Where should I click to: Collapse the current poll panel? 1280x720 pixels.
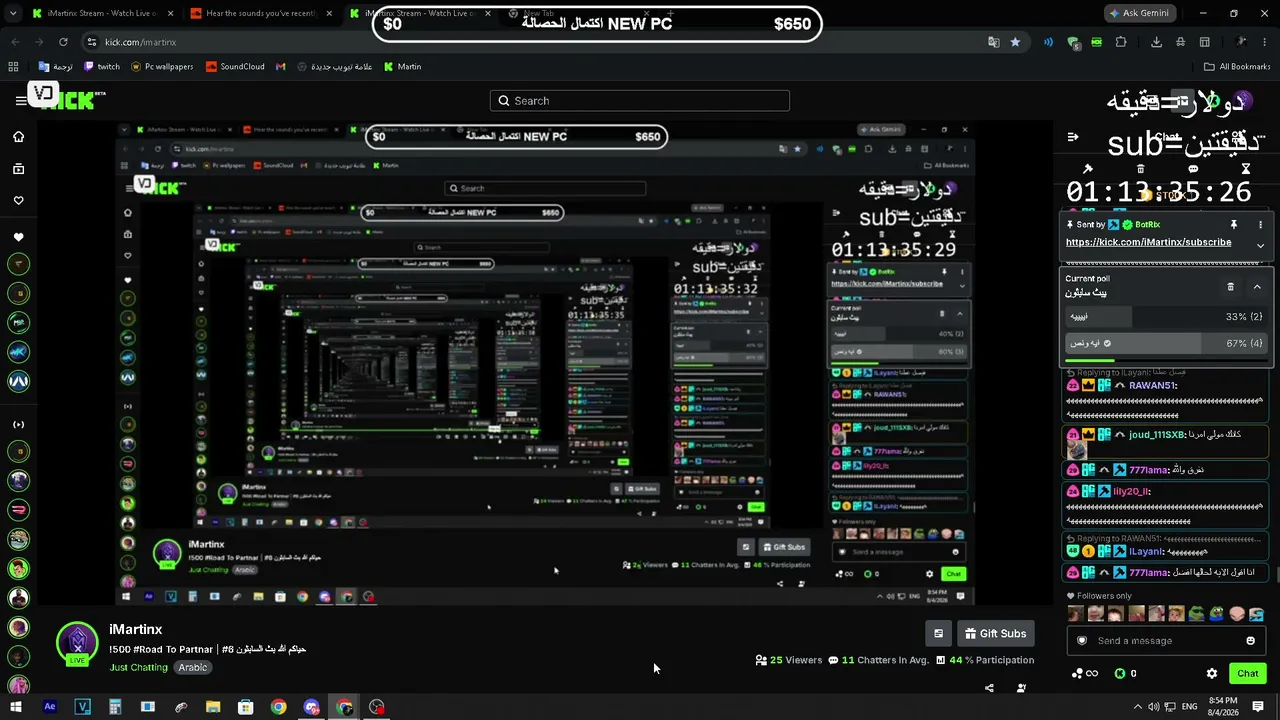1257,287
